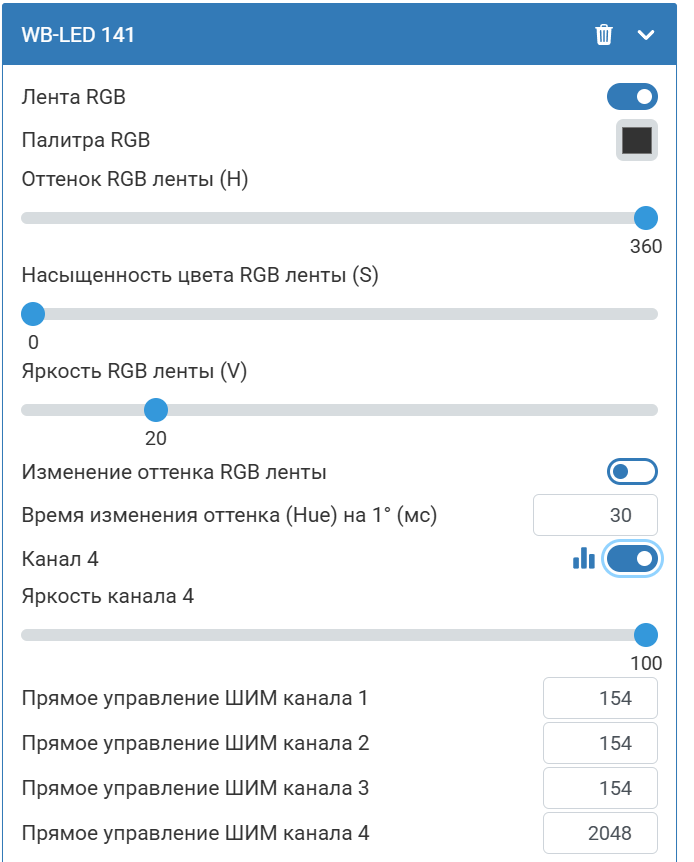Open the Палитра RGB color picker swatch

click(636, 140)
